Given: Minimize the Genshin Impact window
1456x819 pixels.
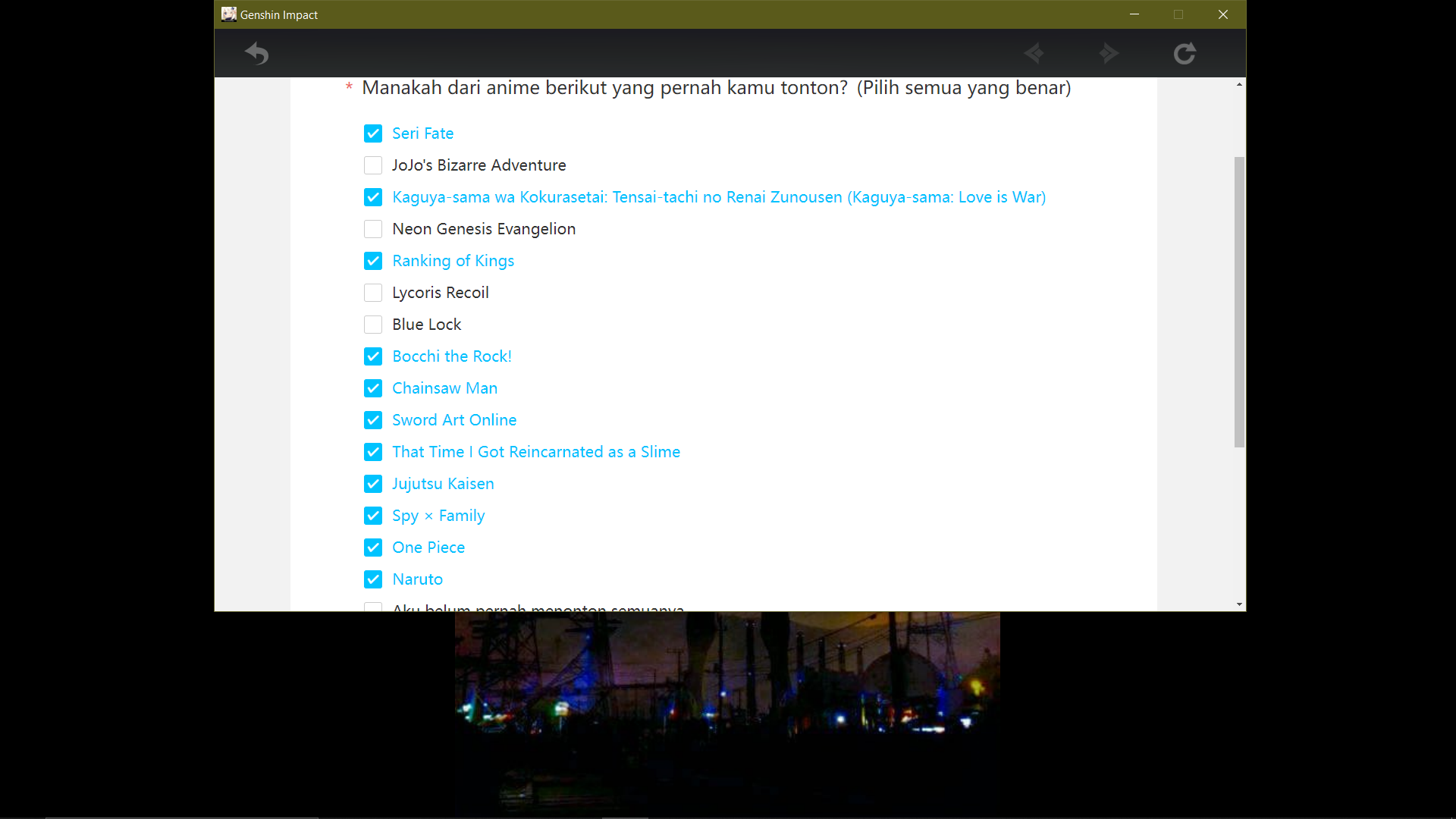Looking at the screenshot, I should (1134, 14).
